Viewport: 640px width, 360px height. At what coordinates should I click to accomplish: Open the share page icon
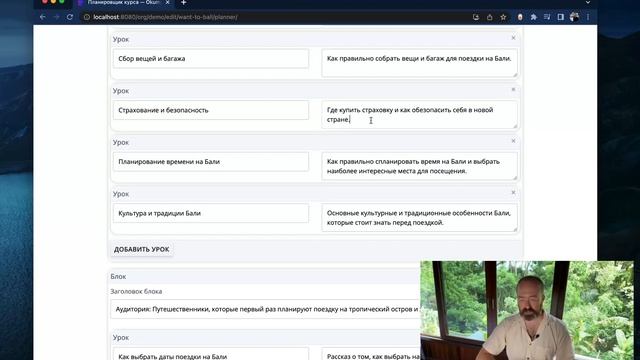click(489, 17)
